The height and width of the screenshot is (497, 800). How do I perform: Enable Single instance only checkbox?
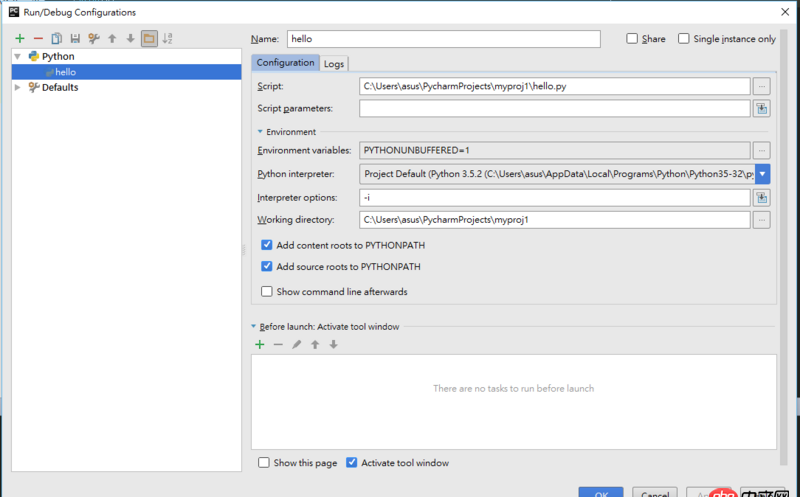[684, 39]
